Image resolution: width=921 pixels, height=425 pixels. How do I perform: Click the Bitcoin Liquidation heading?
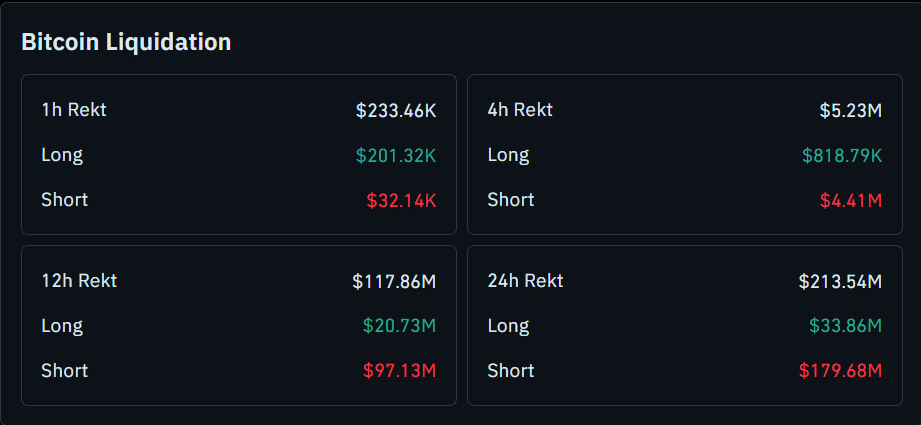click(126, 42)
